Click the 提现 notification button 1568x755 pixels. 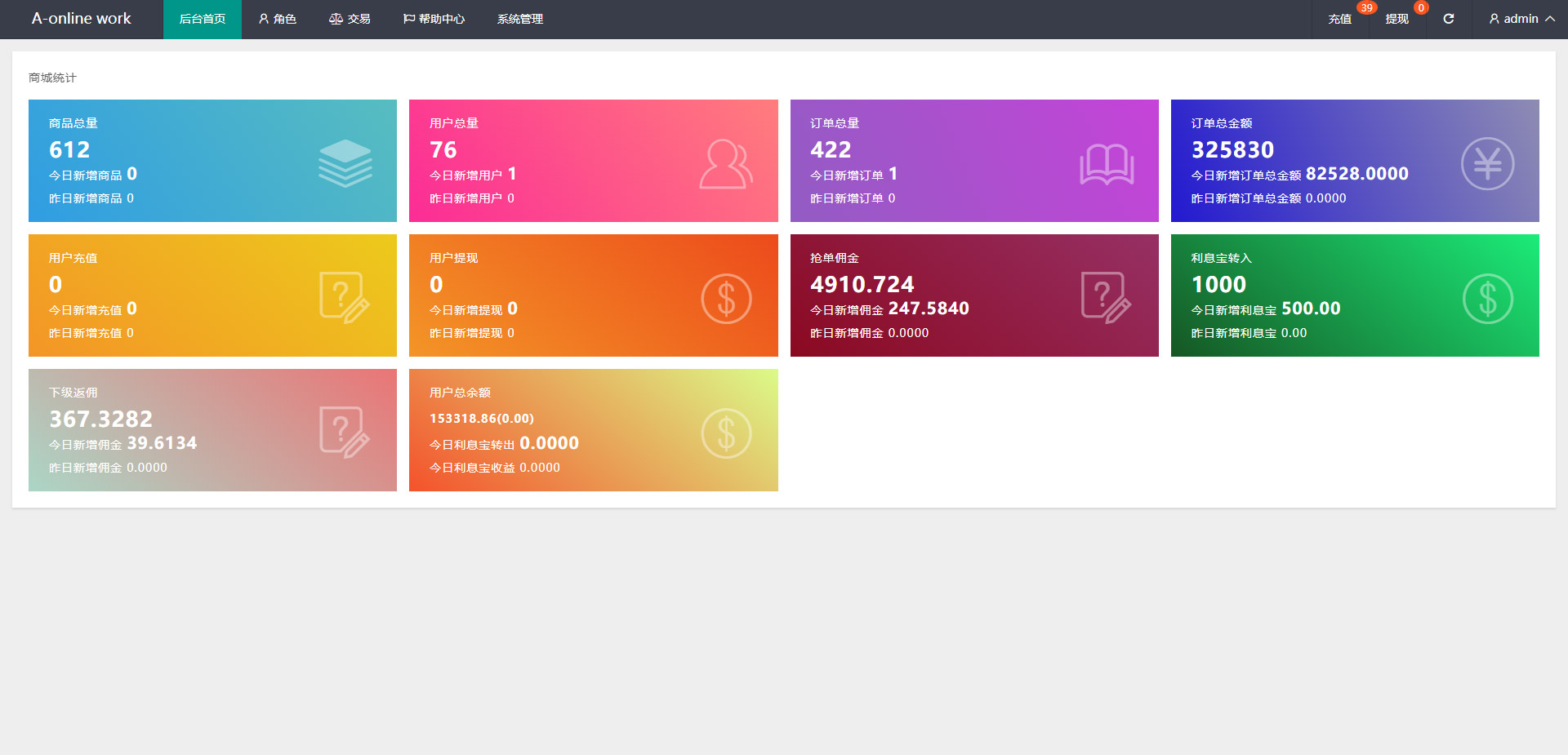(x=1396, y=19)
